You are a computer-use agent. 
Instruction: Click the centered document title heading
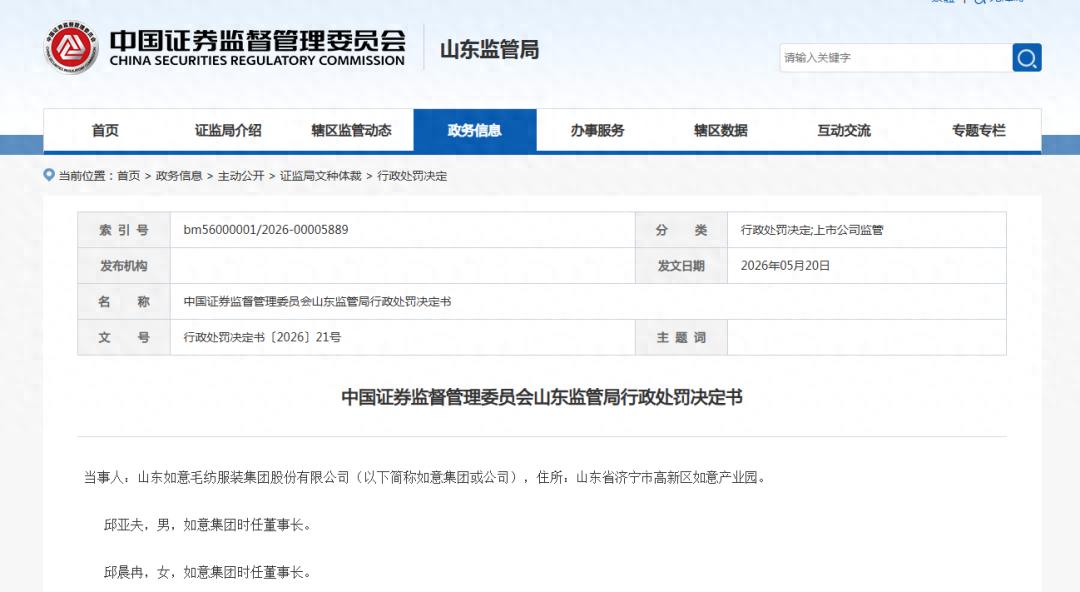click(x=541, y=397)
